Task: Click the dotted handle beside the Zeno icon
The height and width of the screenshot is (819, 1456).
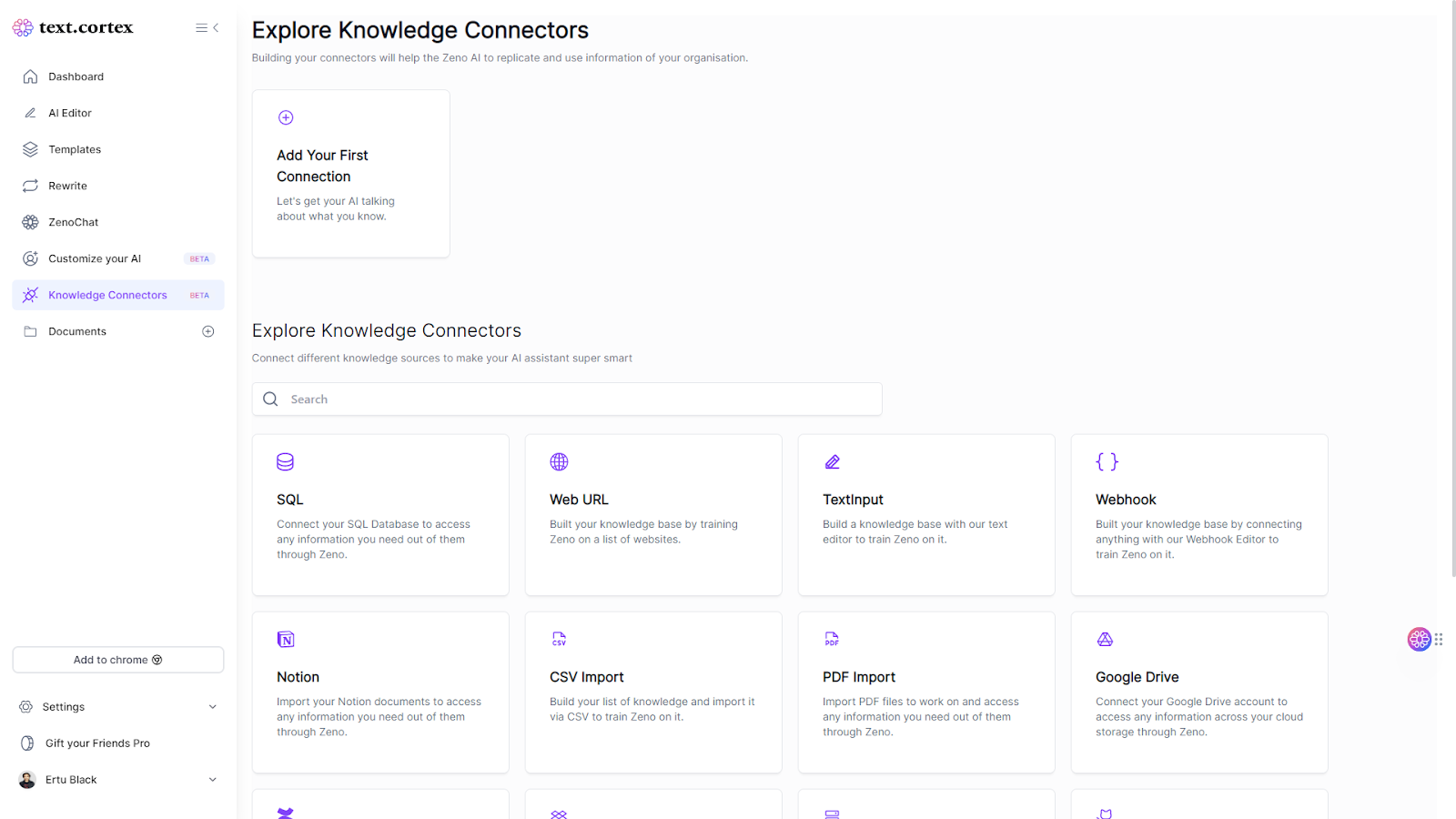Action: coord(1439,640)
